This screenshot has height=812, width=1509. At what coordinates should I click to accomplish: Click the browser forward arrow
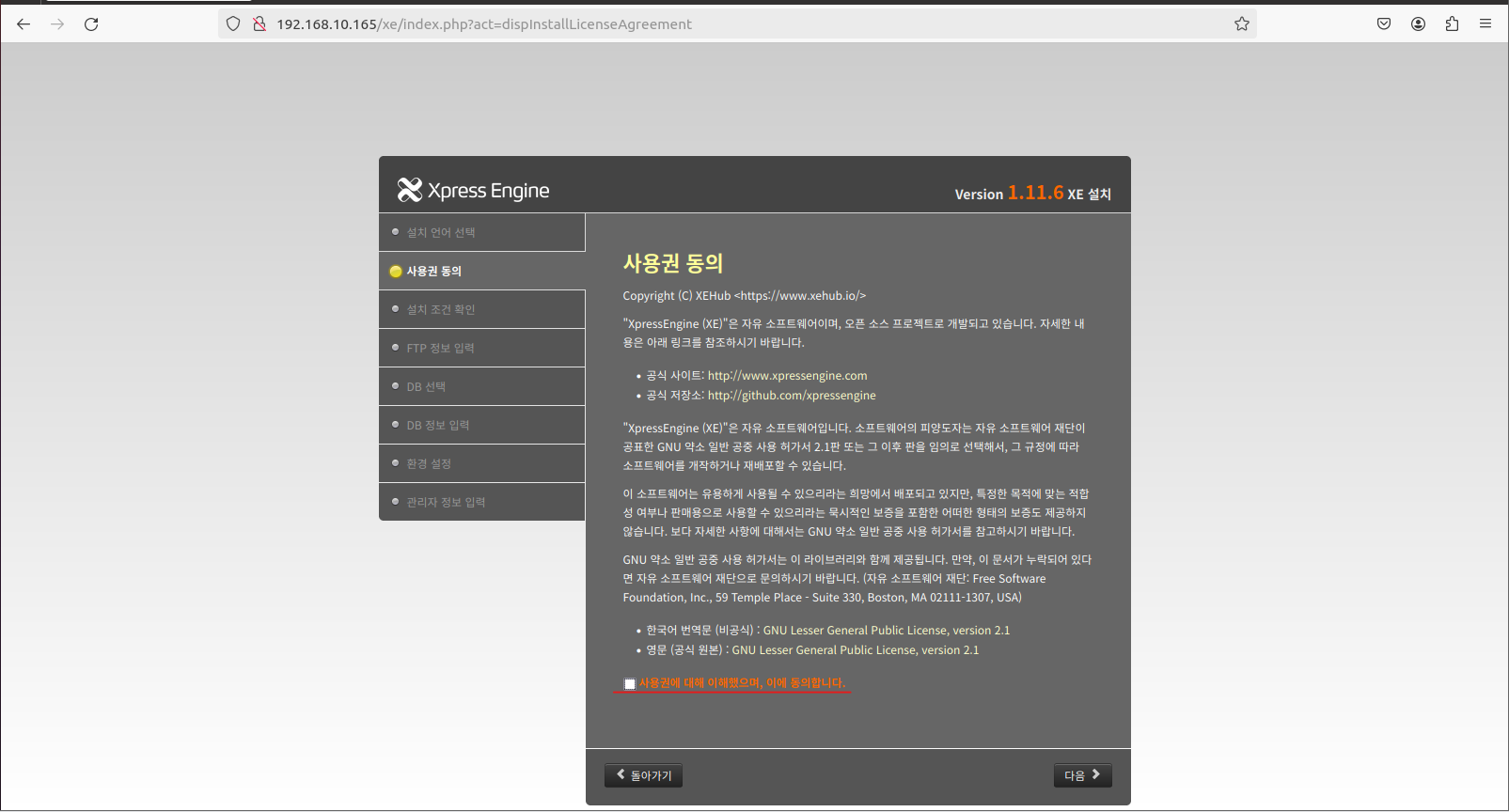coord(57,24)
